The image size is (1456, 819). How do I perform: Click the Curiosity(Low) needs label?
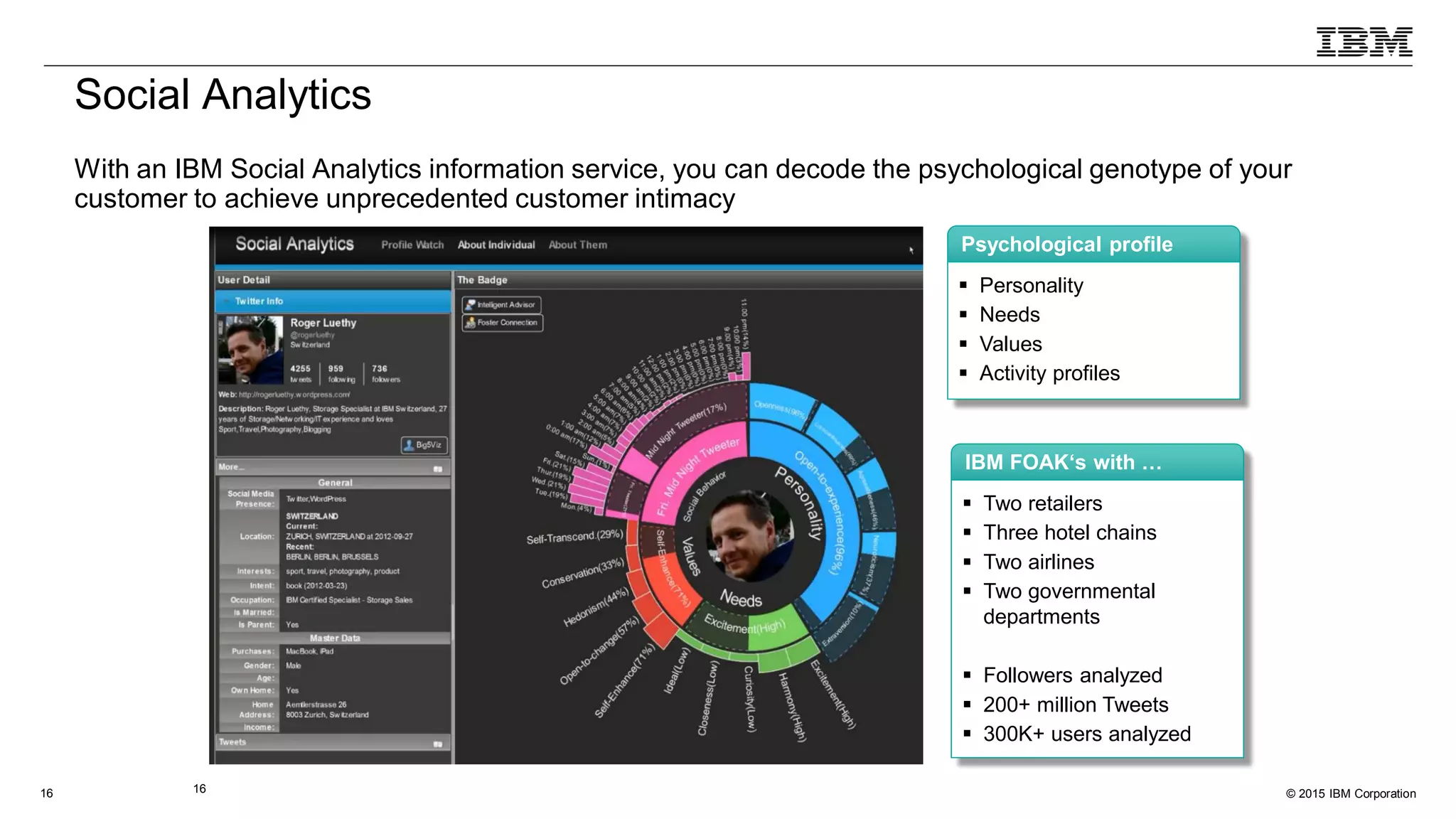(x=750, y=699)
